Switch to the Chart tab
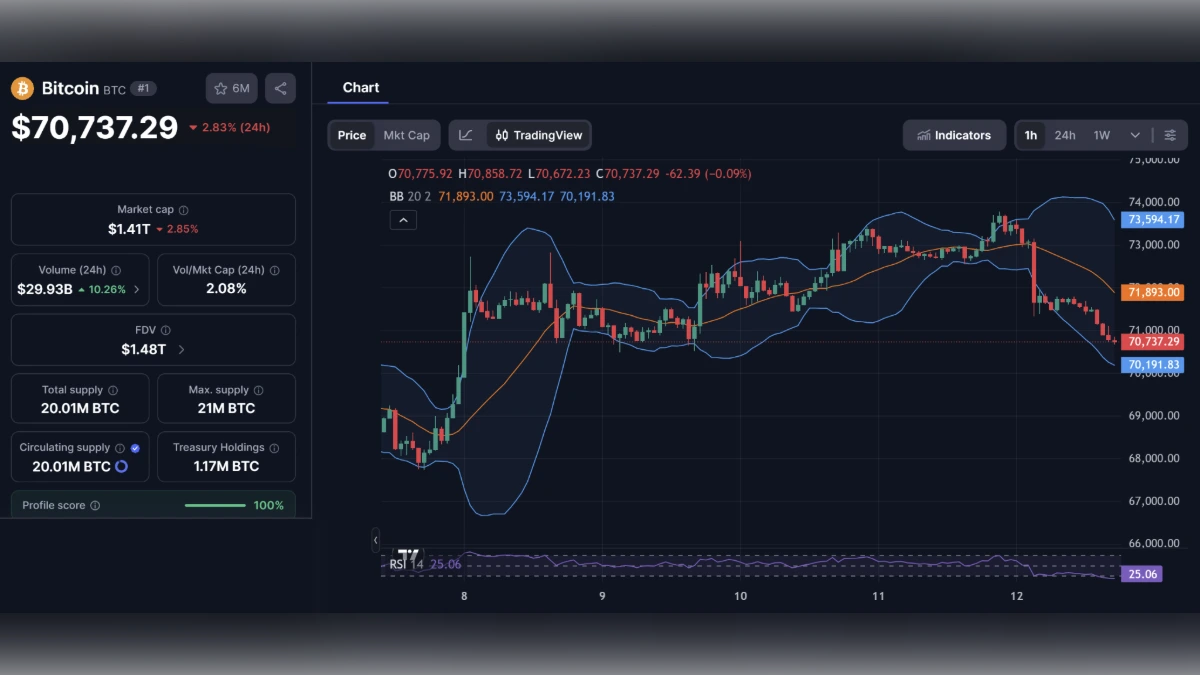 point(361,87)
